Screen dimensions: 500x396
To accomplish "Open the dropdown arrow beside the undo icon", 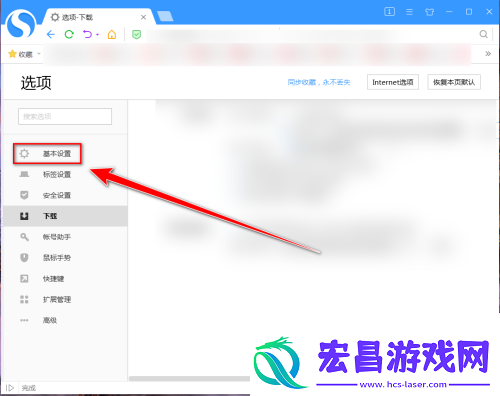I will (97, 34).
